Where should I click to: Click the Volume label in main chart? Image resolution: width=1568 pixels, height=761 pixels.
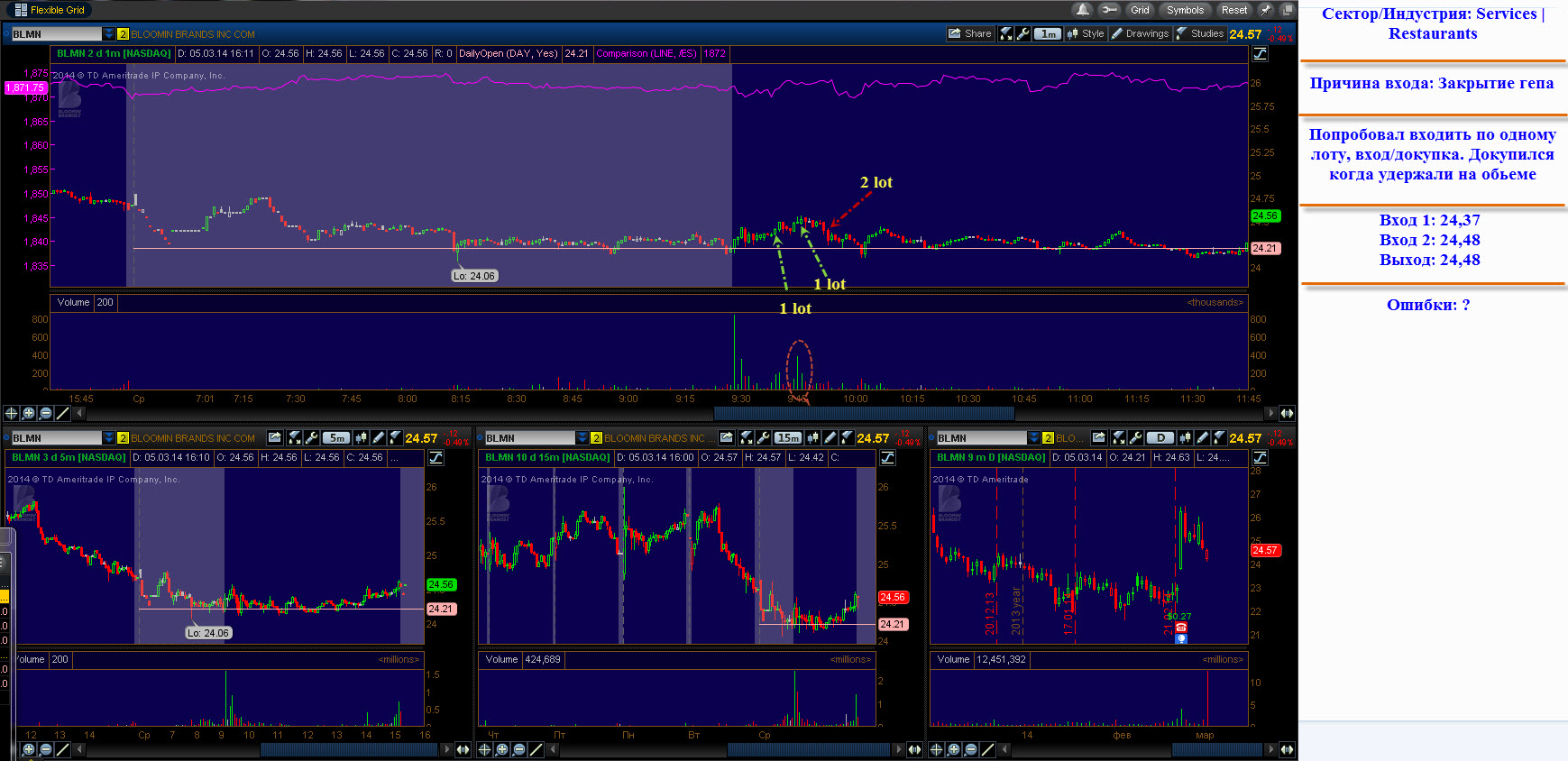point(73,302)
